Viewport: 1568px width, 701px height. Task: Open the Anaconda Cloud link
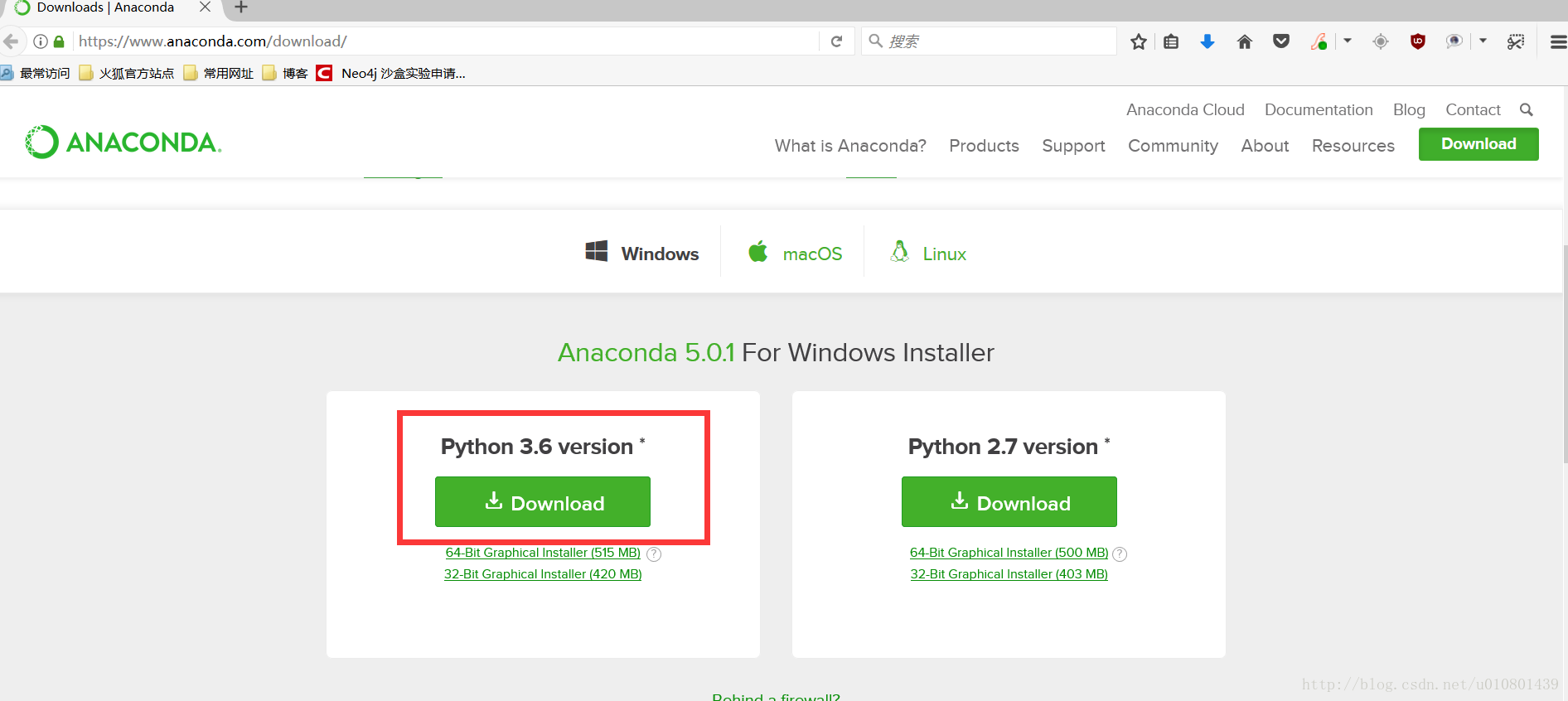(1185, 109)
